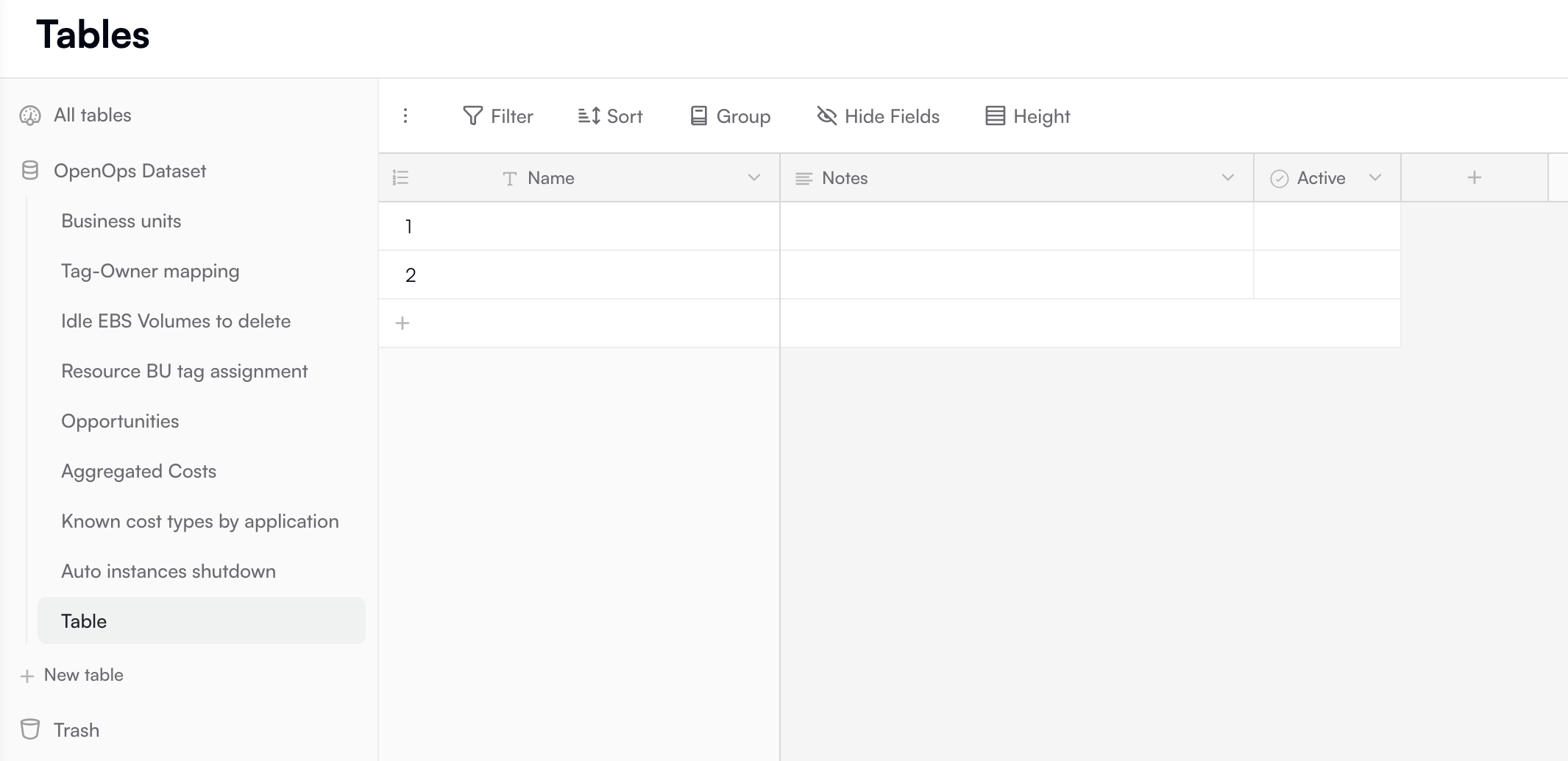1568x761 pixels.
Task: Add a new row with the plus icon
Action: pyautogui.click(x=402, y=322)
